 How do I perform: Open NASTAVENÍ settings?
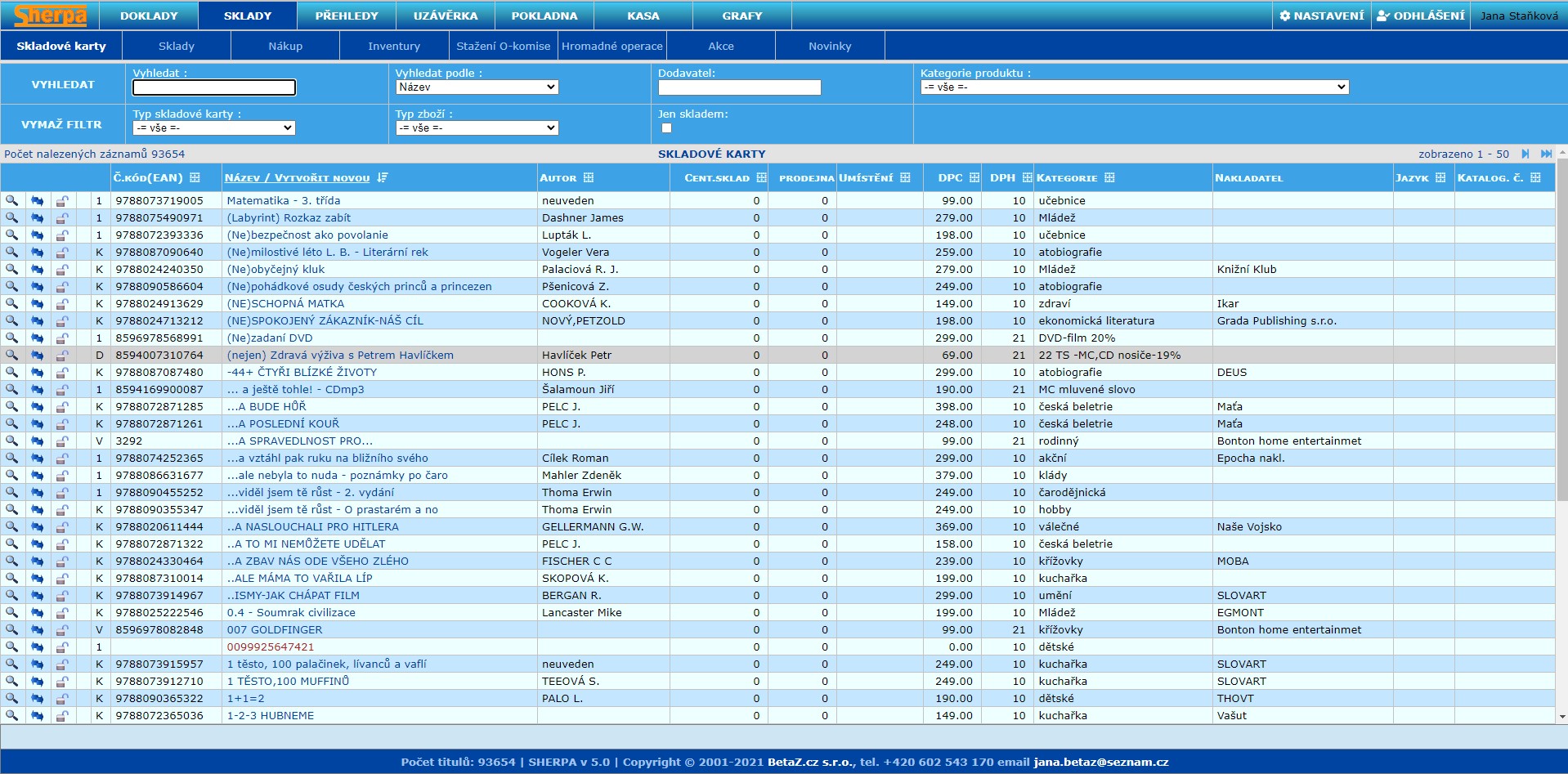click(1321, 16)
